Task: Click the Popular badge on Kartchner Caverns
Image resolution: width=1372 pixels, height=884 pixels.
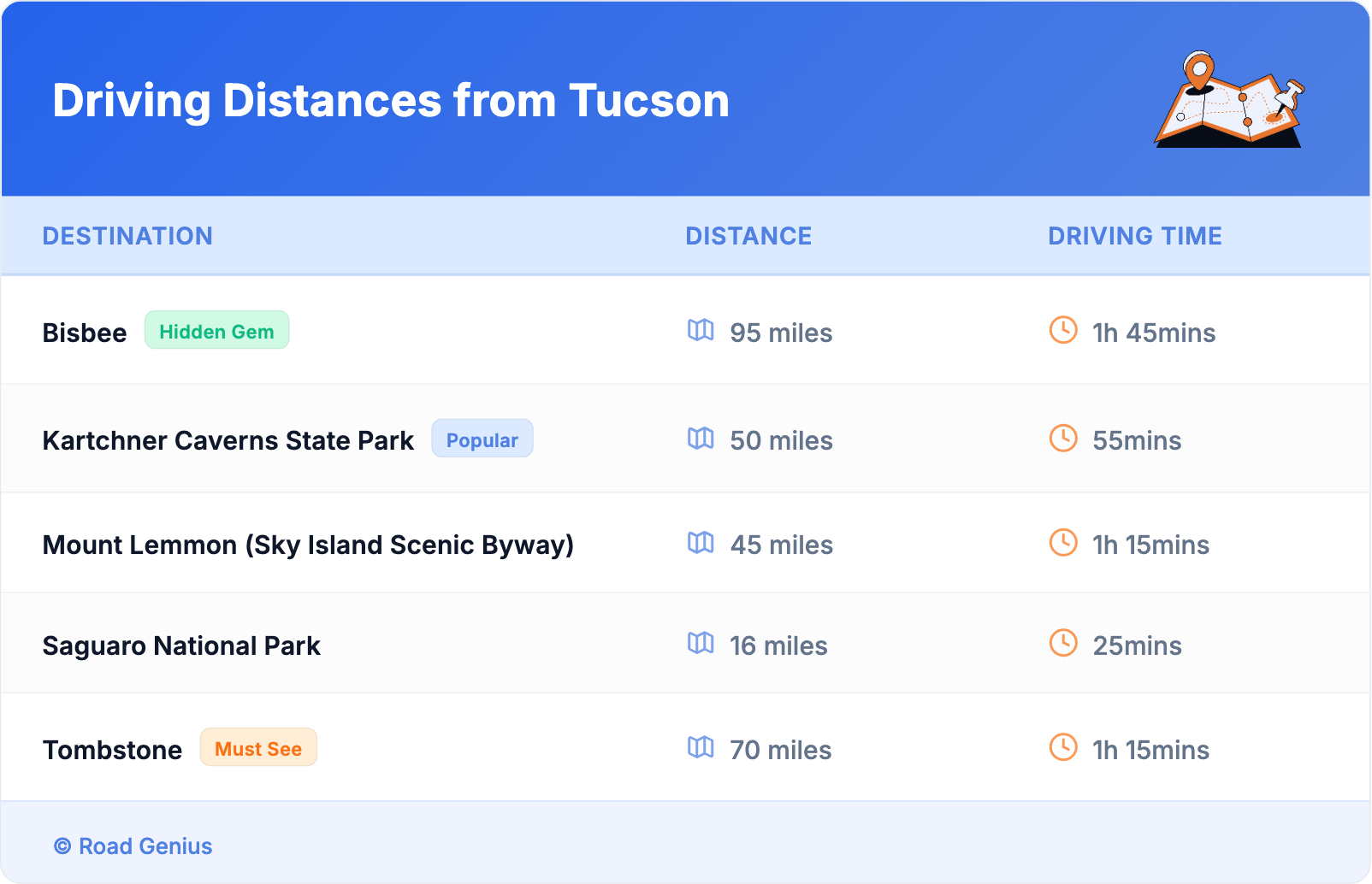Action: [x=482, y=439]
